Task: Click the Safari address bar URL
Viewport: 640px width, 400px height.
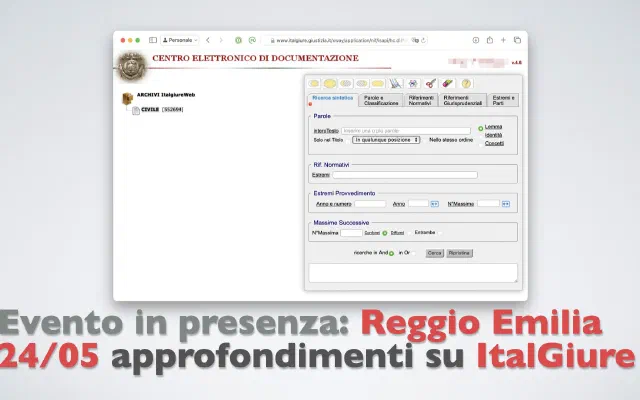Action: tap(340, 40)
